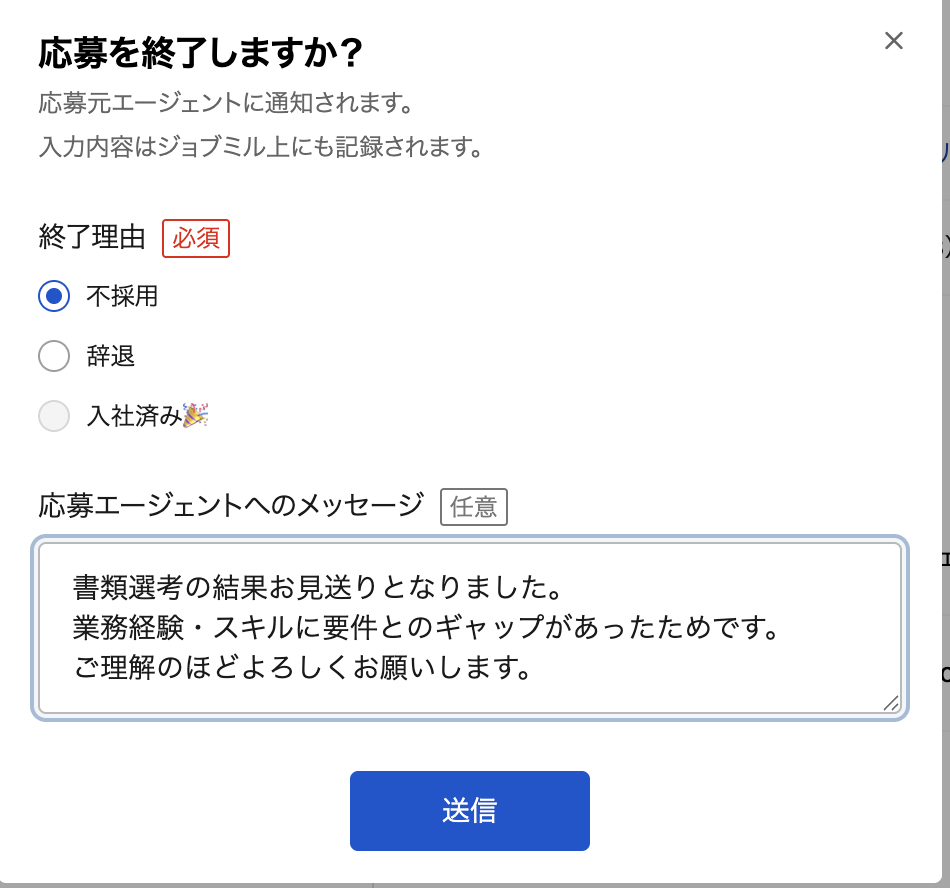Click the 任意 optional badge
This screenshot has height=888, width=950.
tap(474, 507)
